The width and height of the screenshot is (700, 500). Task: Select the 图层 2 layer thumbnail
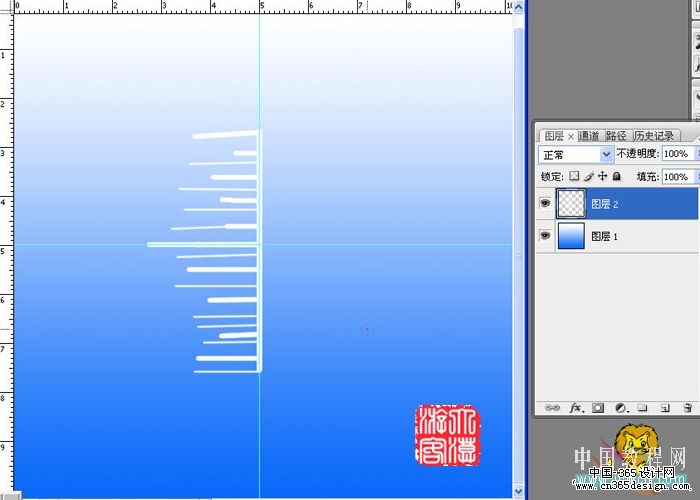point(571,204)
